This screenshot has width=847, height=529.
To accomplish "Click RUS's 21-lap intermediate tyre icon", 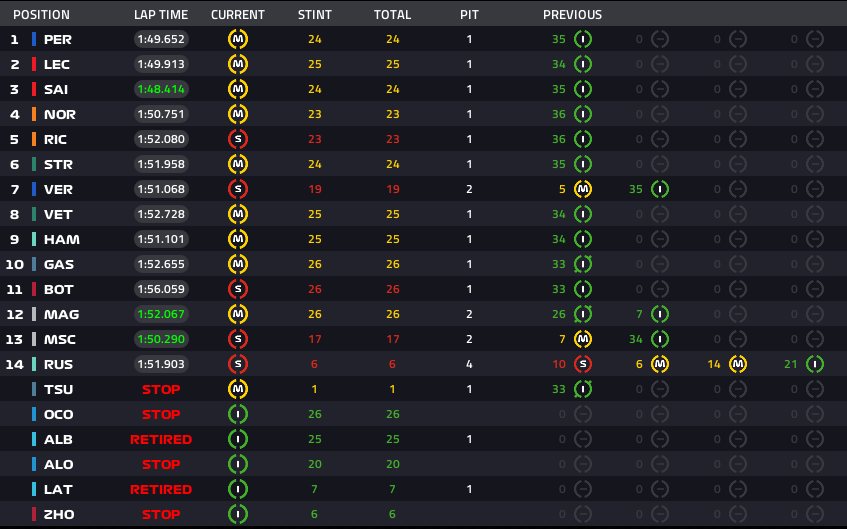I will [x=815, y=364].
